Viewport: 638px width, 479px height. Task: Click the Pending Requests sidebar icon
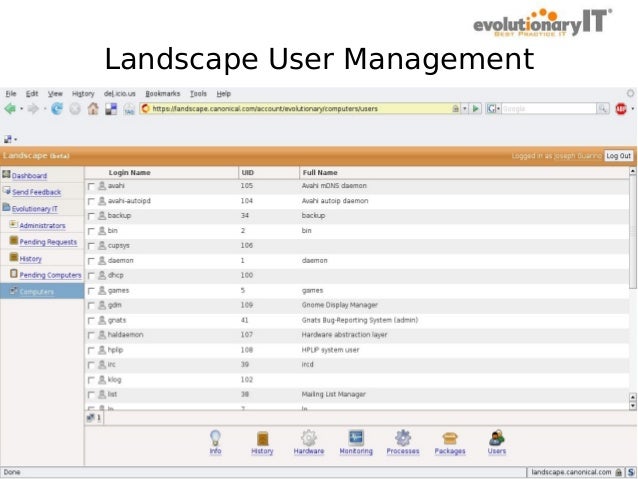pyautogui.click(x=13, y=241)
